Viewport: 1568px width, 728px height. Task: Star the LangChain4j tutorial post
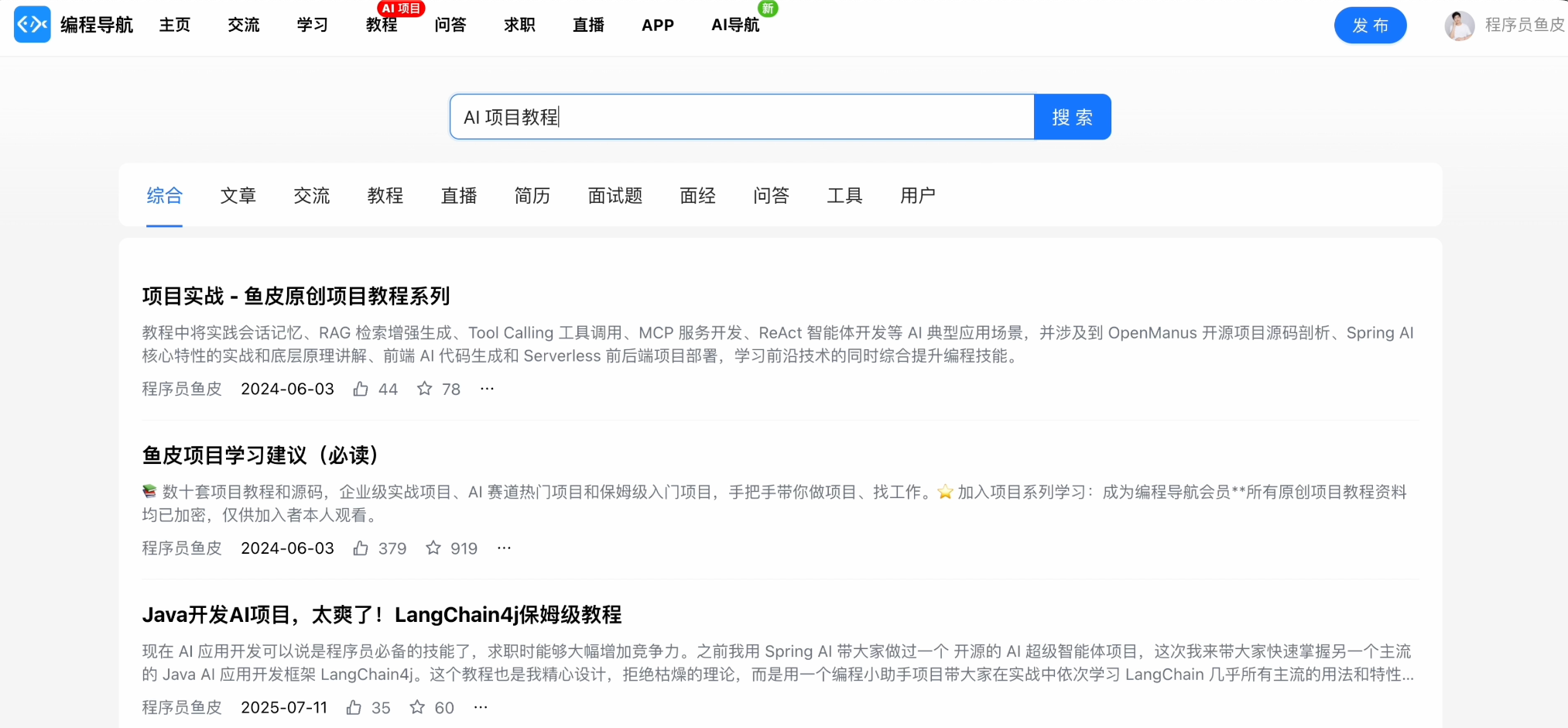pos(417,708)
